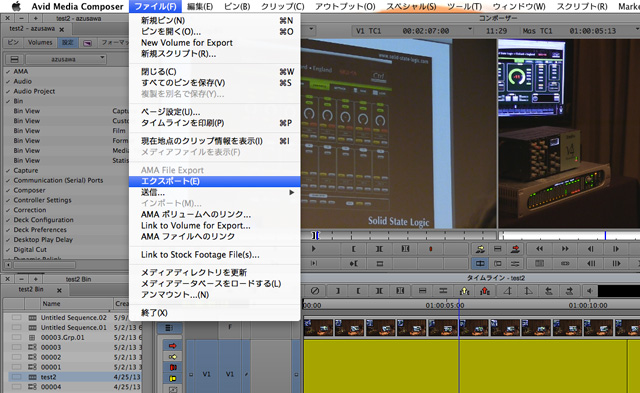640x393 pixels.
Task: Click the Rewind button under record monitor
Action: 539,249
